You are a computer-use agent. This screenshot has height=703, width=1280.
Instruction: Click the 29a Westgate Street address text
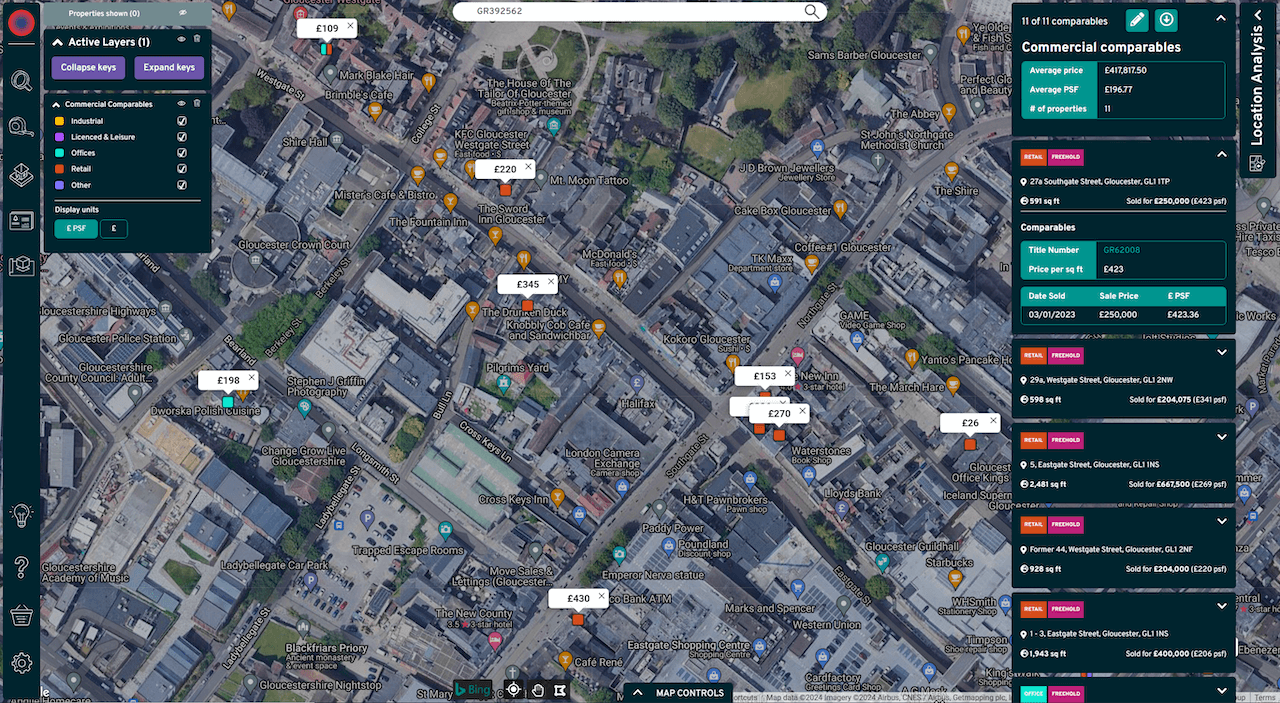(1099, 381)
